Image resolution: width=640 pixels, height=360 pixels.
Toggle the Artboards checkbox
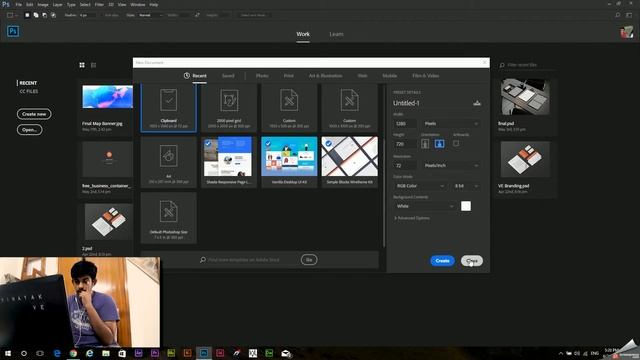coord(456,144)
